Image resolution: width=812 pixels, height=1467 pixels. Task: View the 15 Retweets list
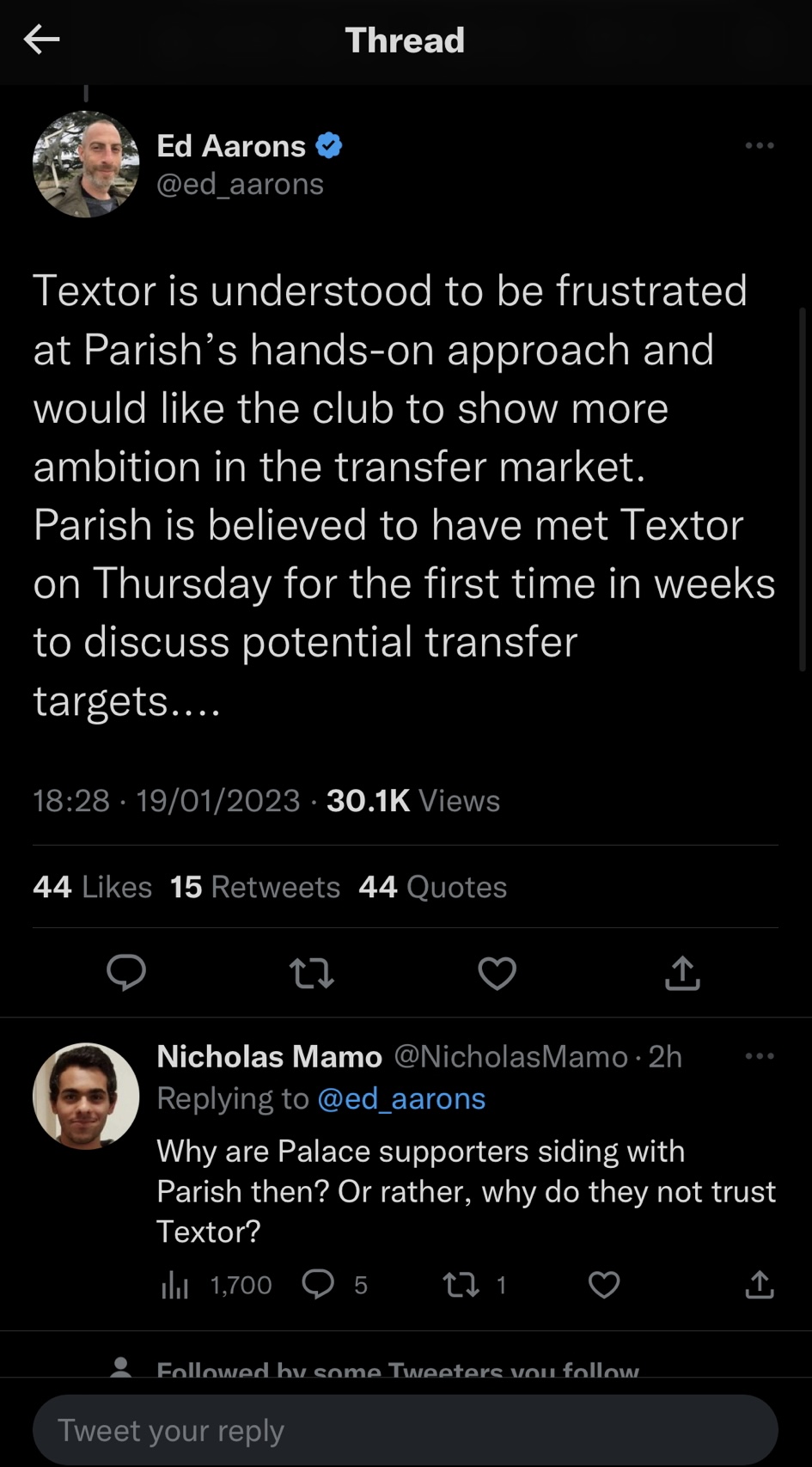255,887
